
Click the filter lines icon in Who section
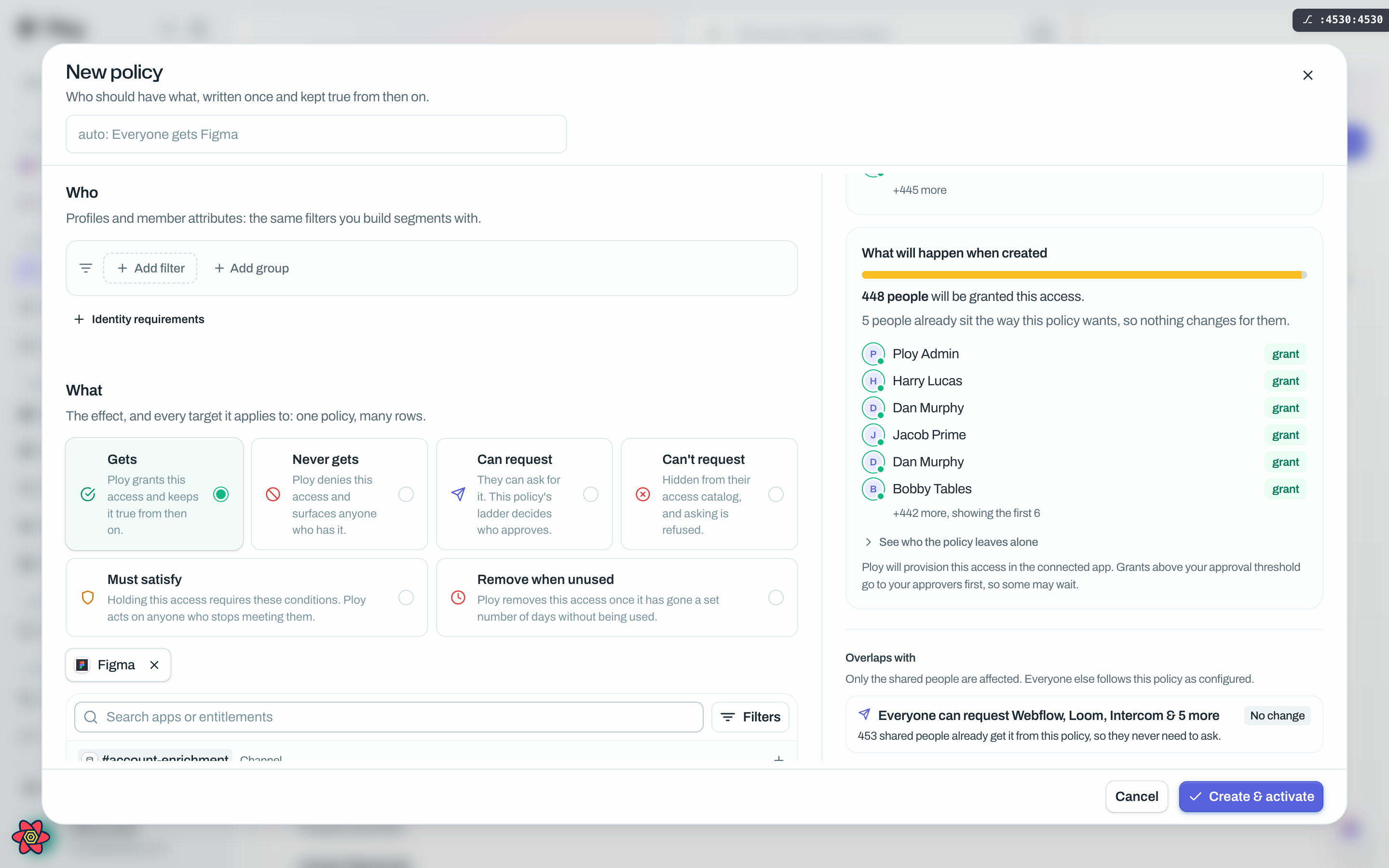click(85, 268)
